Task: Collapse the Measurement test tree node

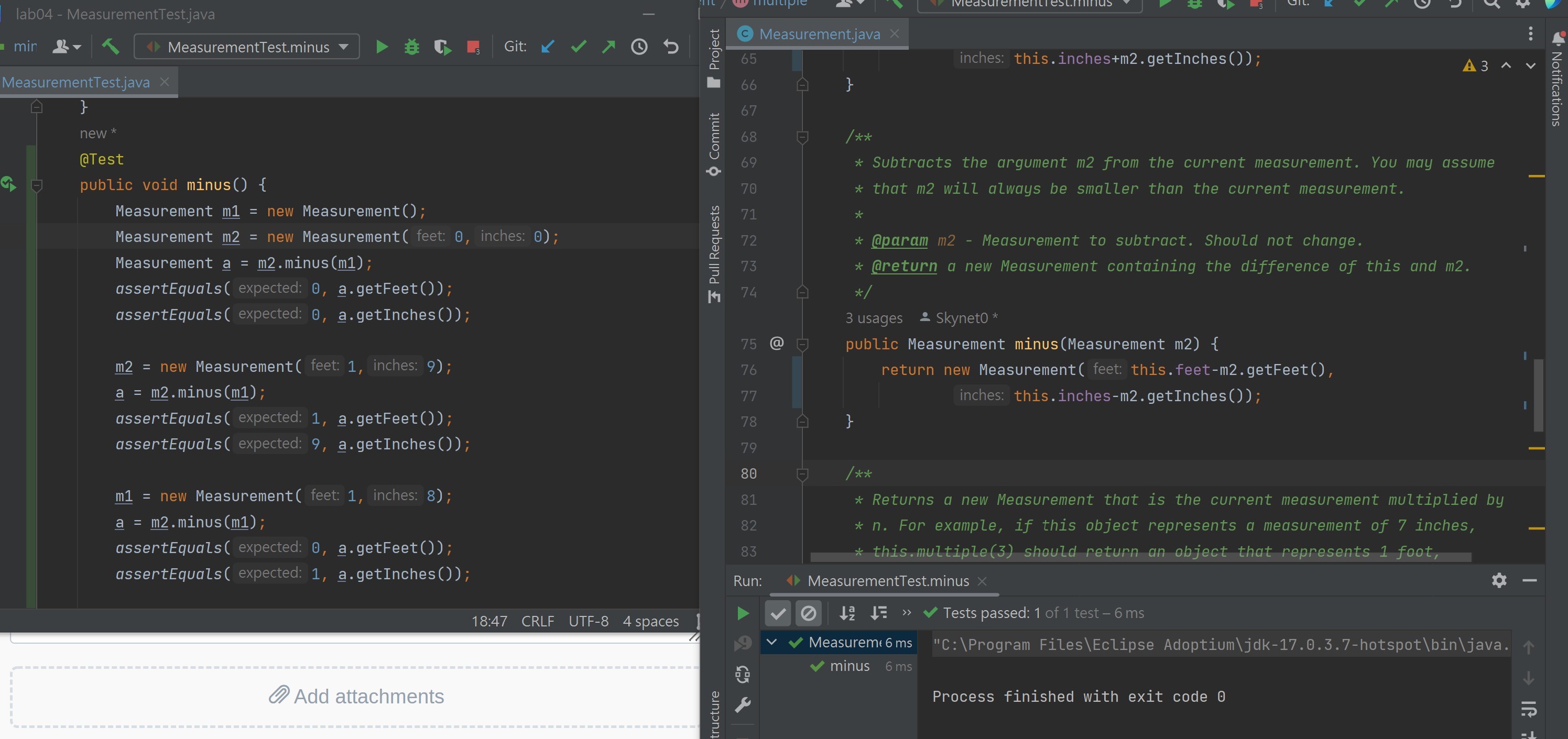Action: [x=771, y=642]
